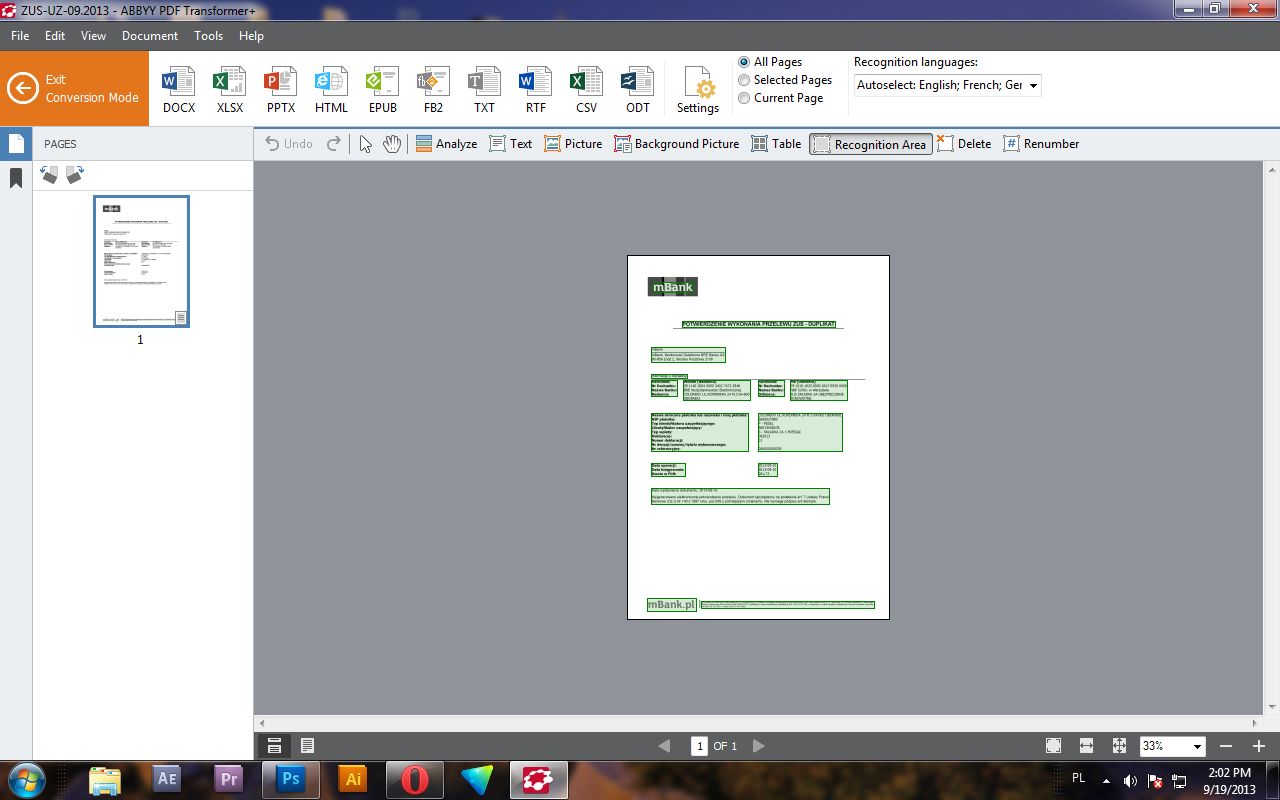Screen dimensions: 1280x800
Task: Show the Pages panel icon
Action: tap(16, 144)
